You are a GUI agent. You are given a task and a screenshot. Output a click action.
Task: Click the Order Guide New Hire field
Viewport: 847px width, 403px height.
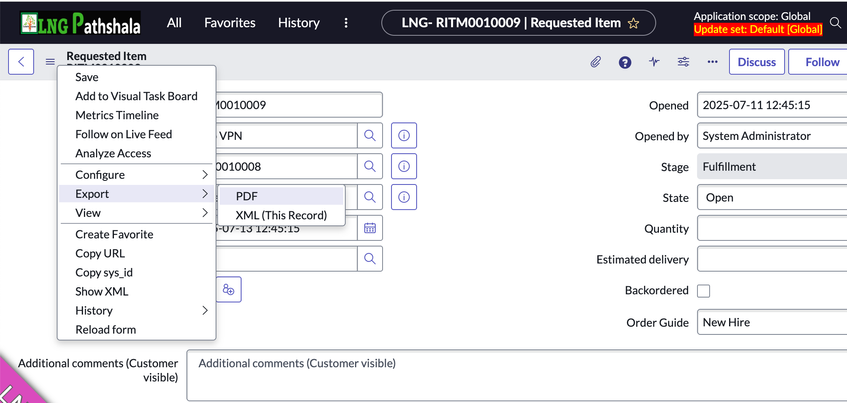click(772, 323)
